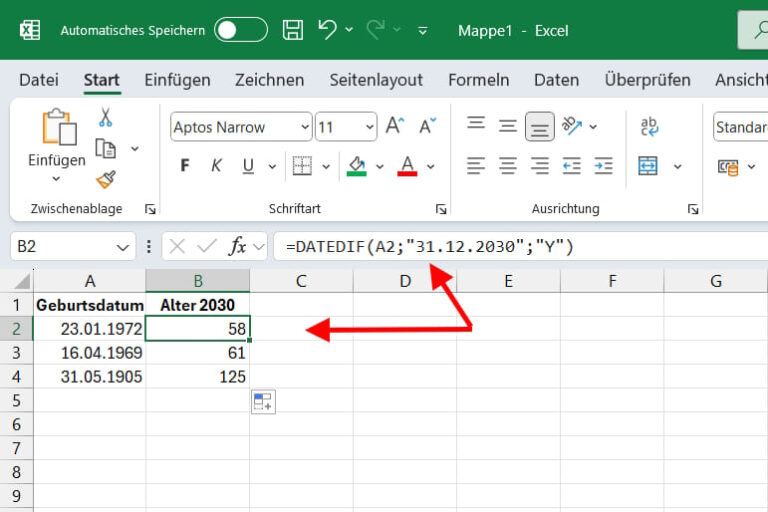768x512 pixels.
Task: Click the AutoFill options button below B4
Action: click(264, 402)
